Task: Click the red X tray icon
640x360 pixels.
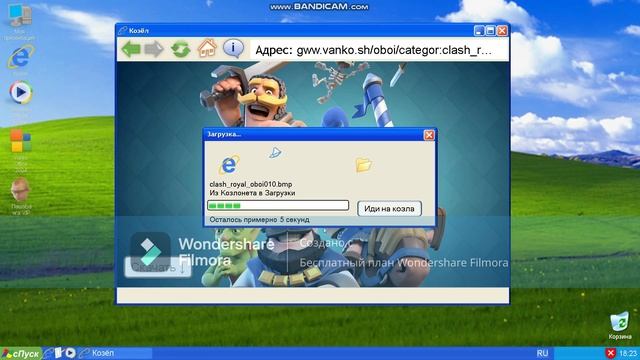Action: click(611, 353)
